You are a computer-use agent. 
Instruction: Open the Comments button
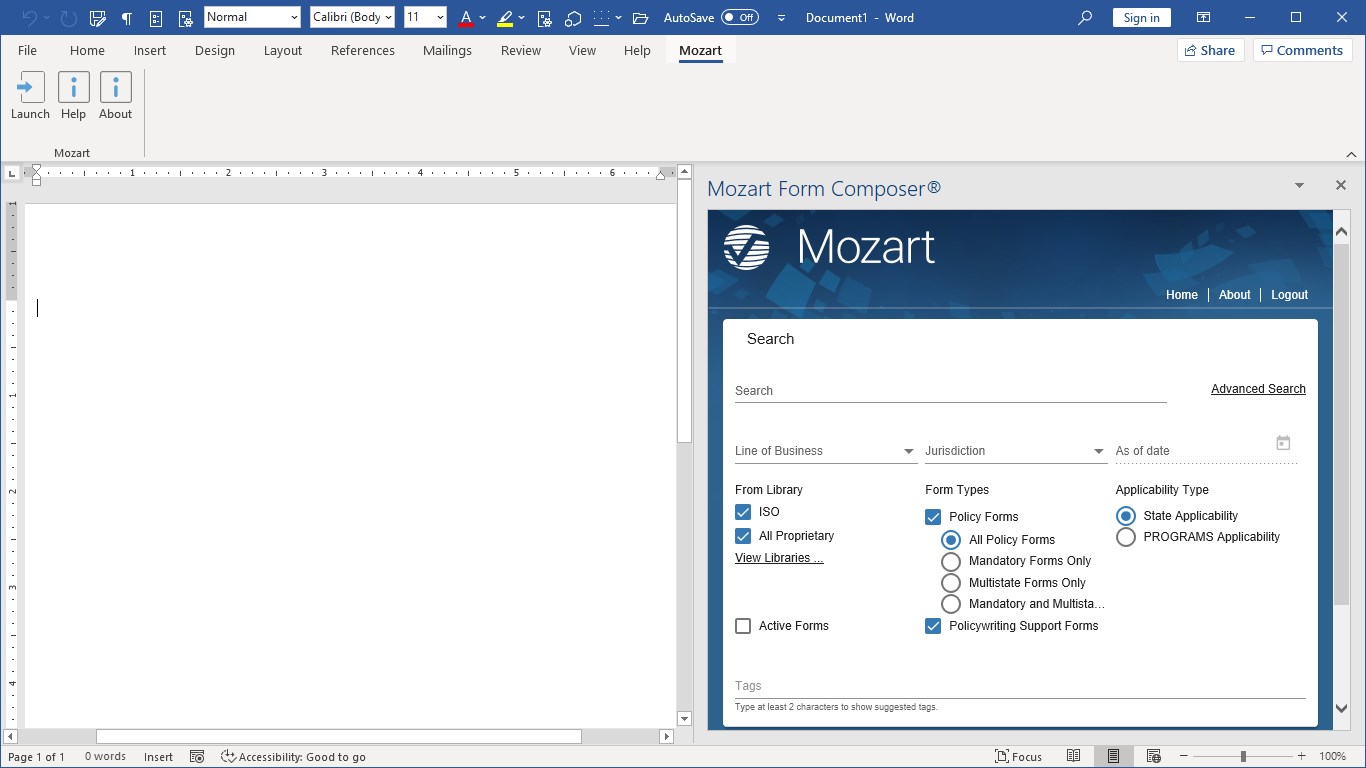1303,50
